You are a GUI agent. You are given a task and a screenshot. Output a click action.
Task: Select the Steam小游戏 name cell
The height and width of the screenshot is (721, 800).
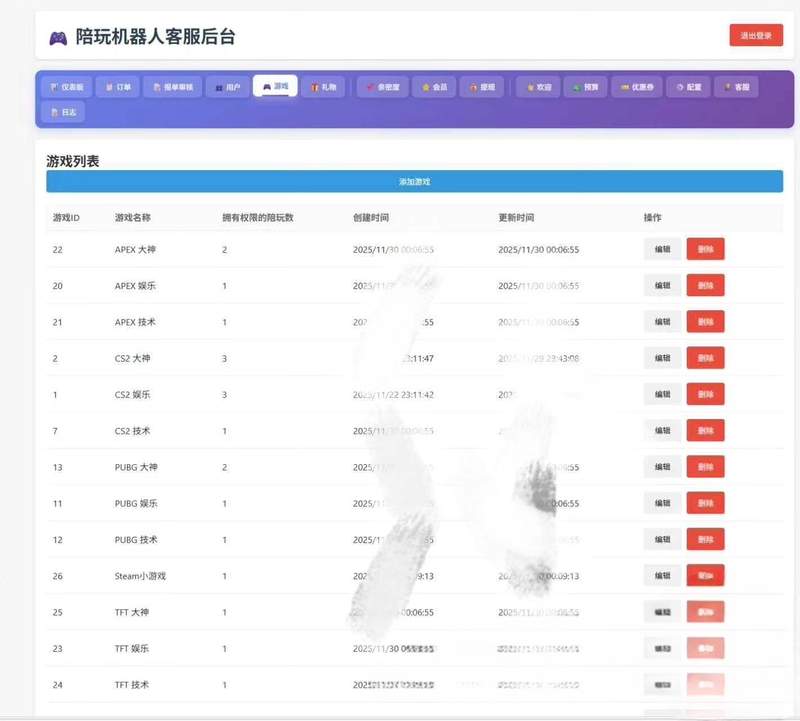[140, 576]
